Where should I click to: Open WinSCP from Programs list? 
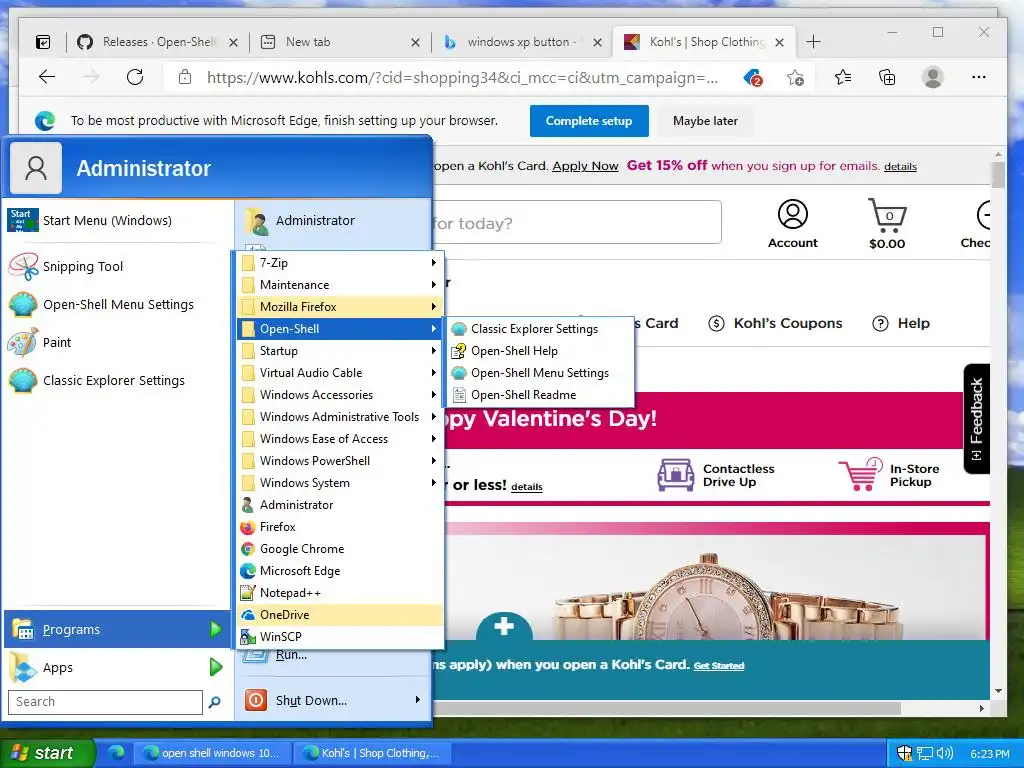340,637
